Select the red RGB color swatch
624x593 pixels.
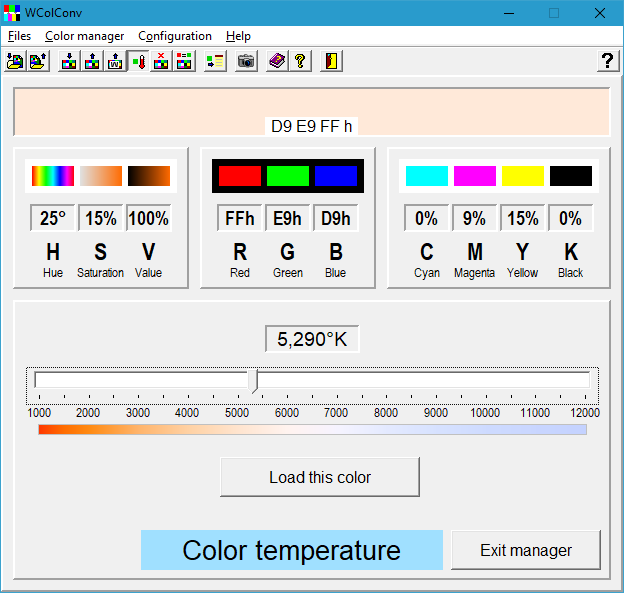click(240, 176)
